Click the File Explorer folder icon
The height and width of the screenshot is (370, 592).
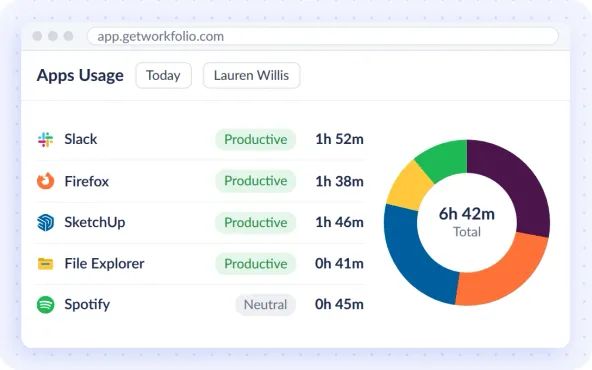tap(45, 264)
